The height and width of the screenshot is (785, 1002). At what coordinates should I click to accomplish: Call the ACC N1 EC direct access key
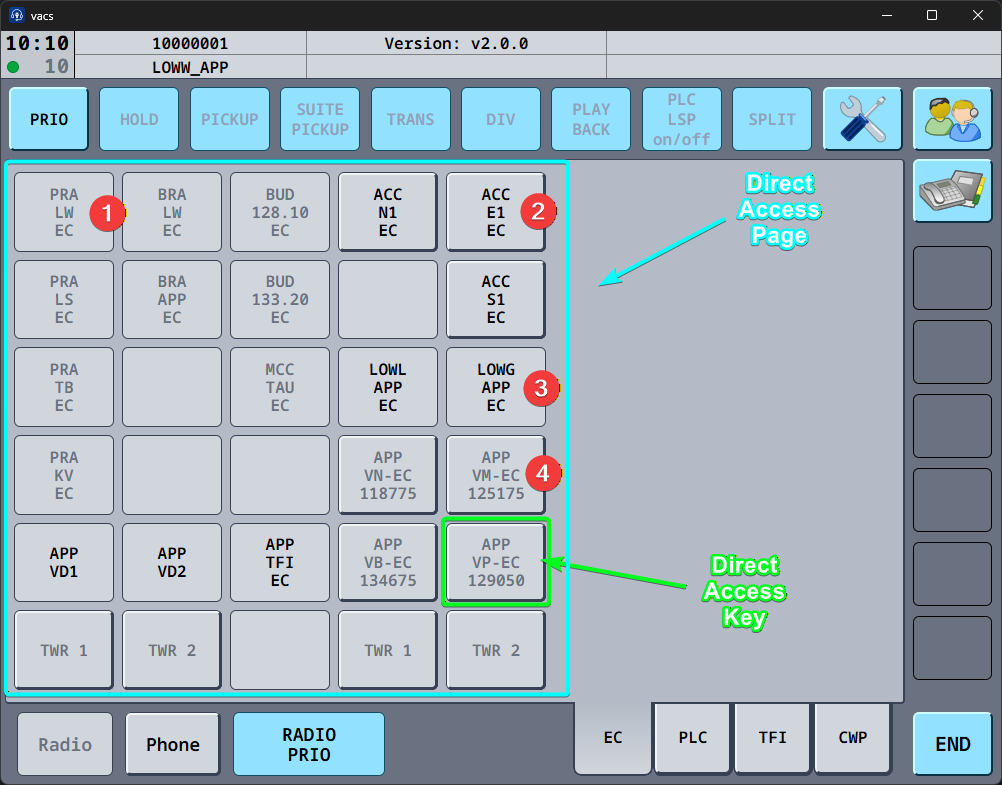click(388, 212)
